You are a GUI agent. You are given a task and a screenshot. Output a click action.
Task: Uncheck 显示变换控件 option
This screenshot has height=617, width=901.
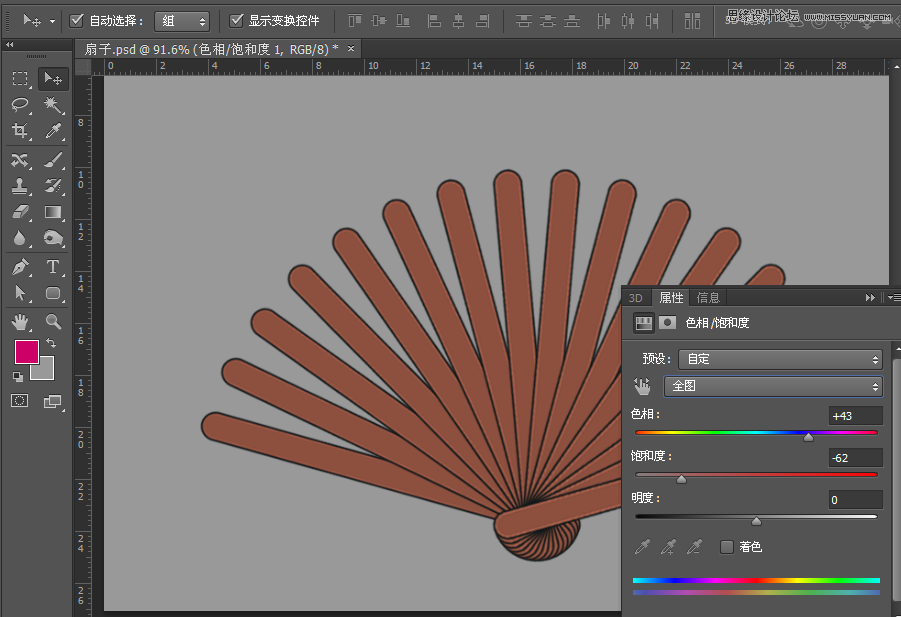click(x=237, y=20)
